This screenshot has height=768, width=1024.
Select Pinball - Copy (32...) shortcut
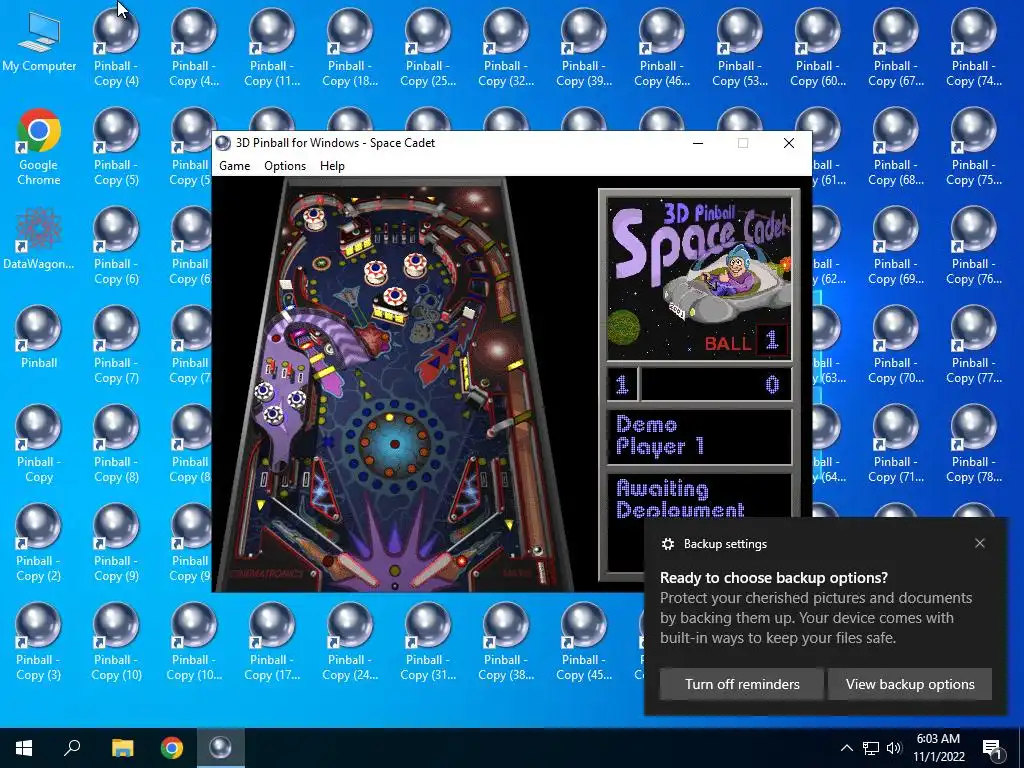click(x=506, y=48)
